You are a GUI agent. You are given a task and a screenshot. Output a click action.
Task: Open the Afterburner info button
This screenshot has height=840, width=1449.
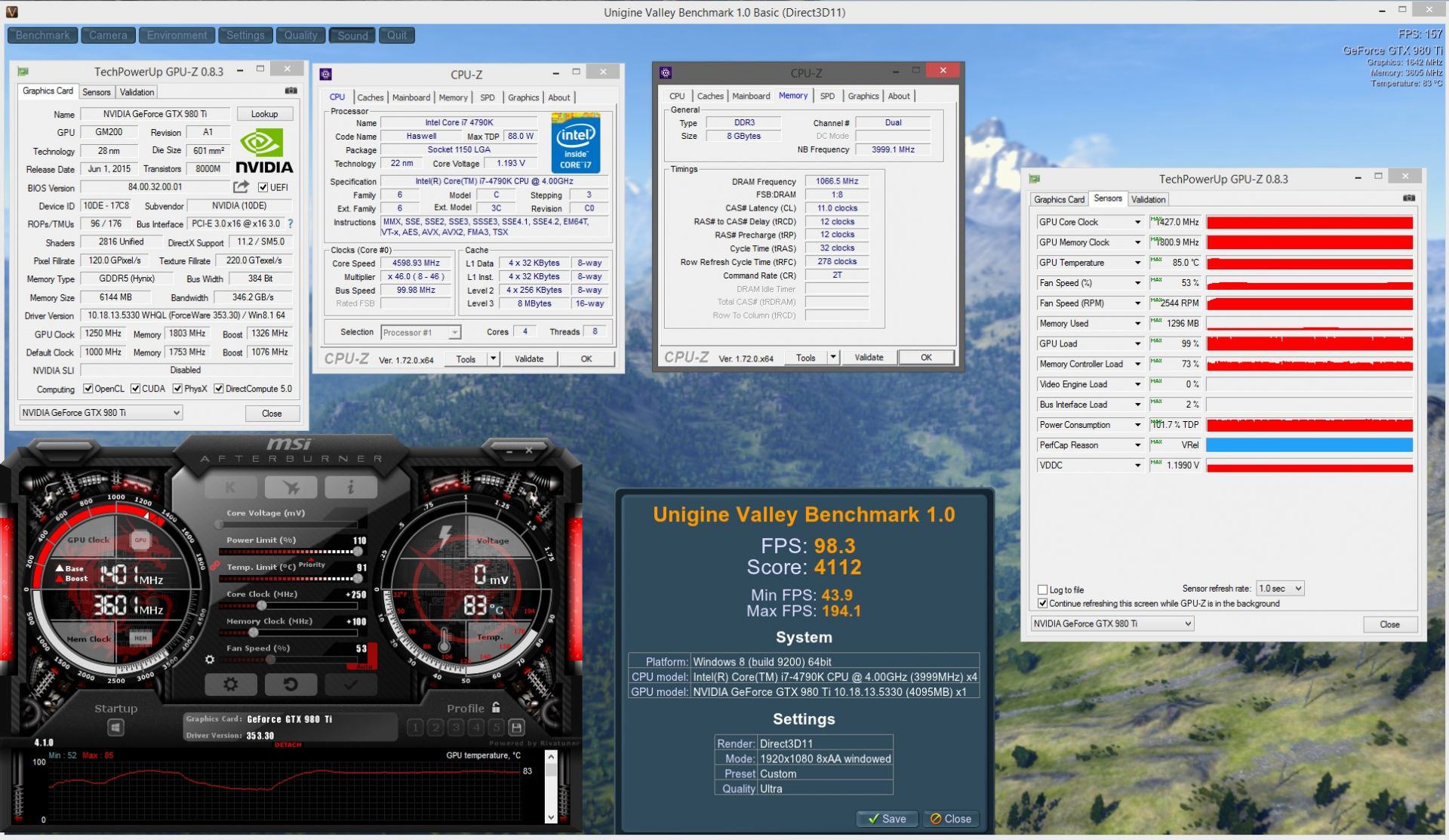351,487
